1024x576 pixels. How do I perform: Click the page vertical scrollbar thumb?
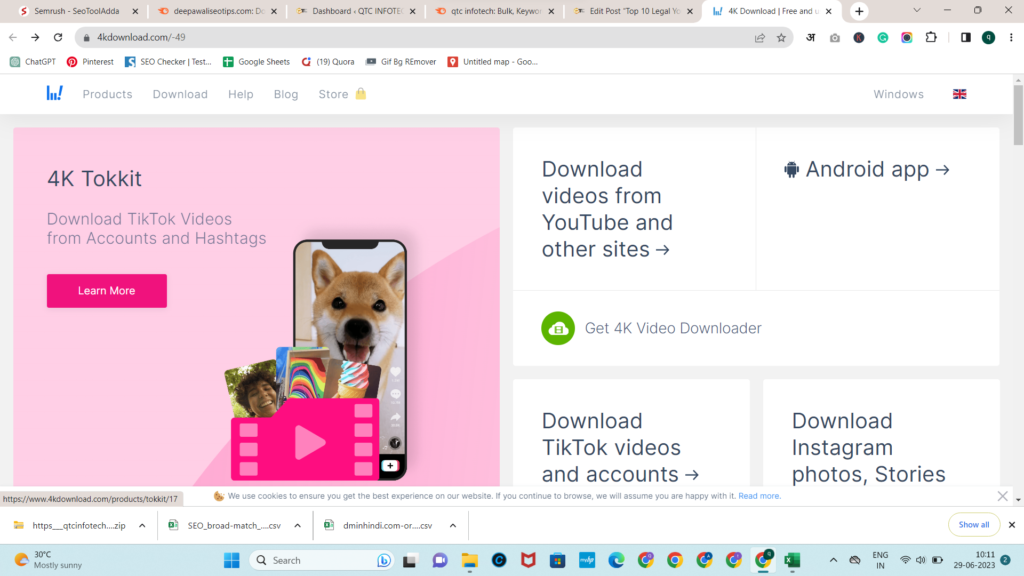(1018, 115)
